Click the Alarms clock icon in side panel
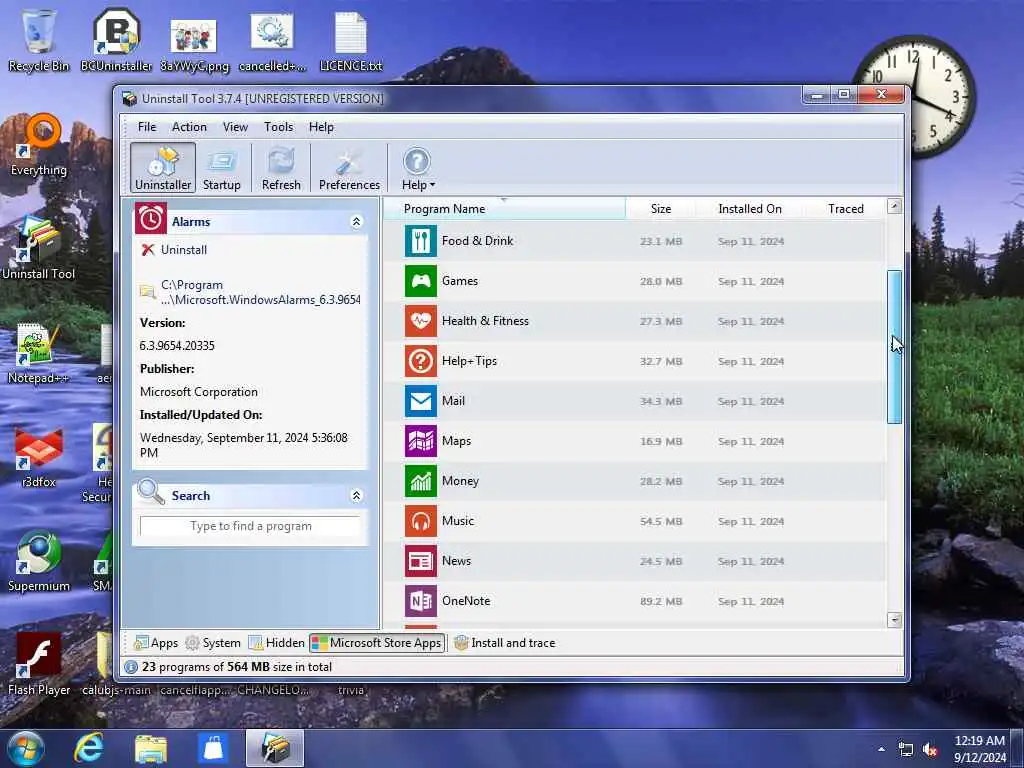 point(151,218)
